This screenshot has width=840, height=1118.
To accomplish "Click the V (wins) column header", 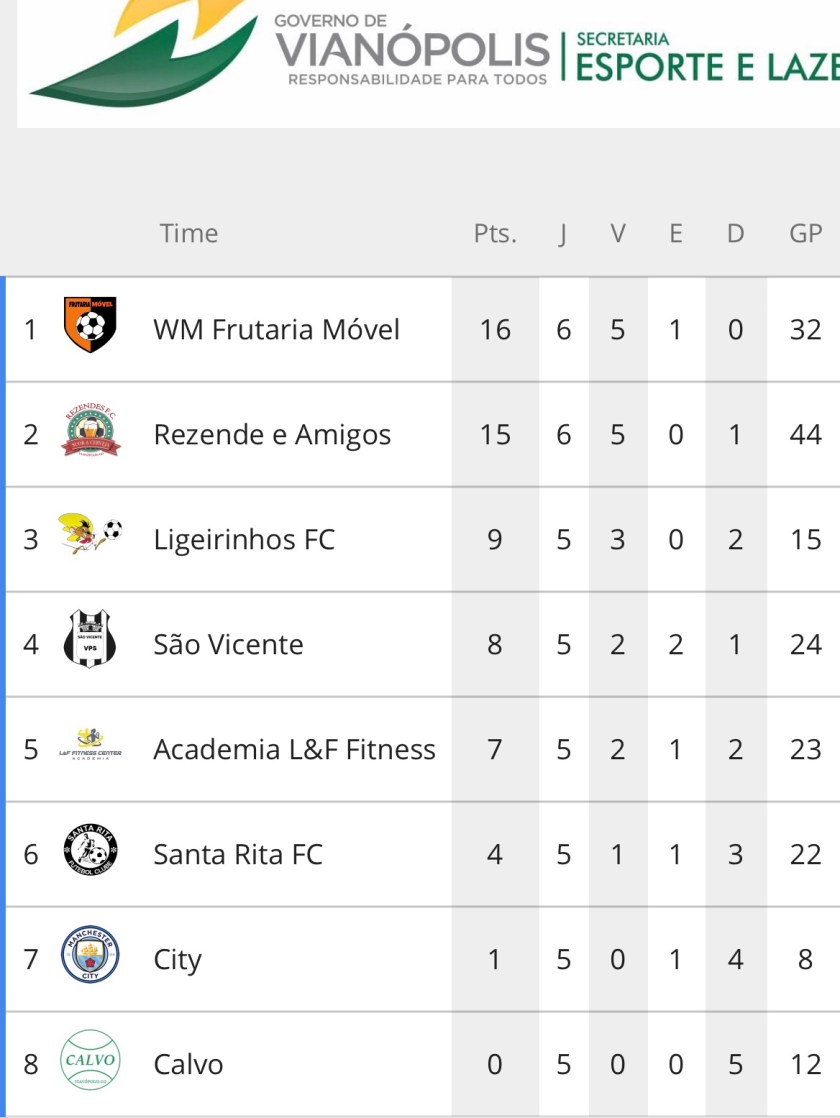I will coord(618,234).
